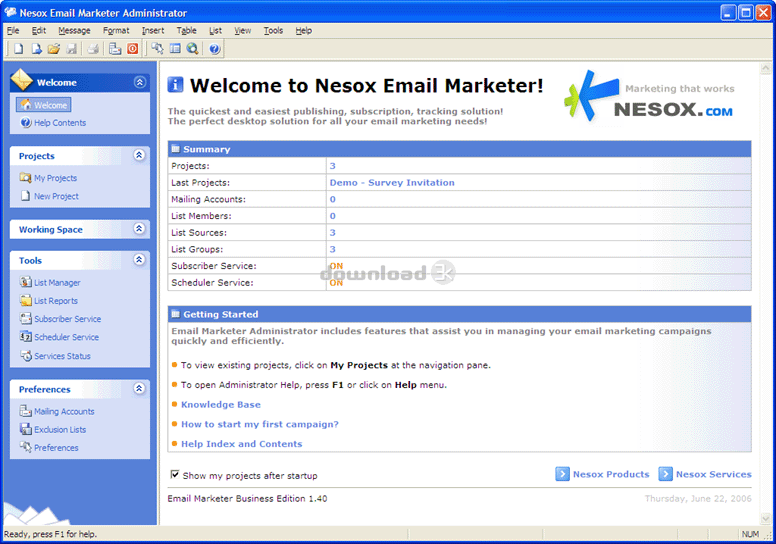Click the New Project page icon
776x544 pixels.
coord(25,196)
